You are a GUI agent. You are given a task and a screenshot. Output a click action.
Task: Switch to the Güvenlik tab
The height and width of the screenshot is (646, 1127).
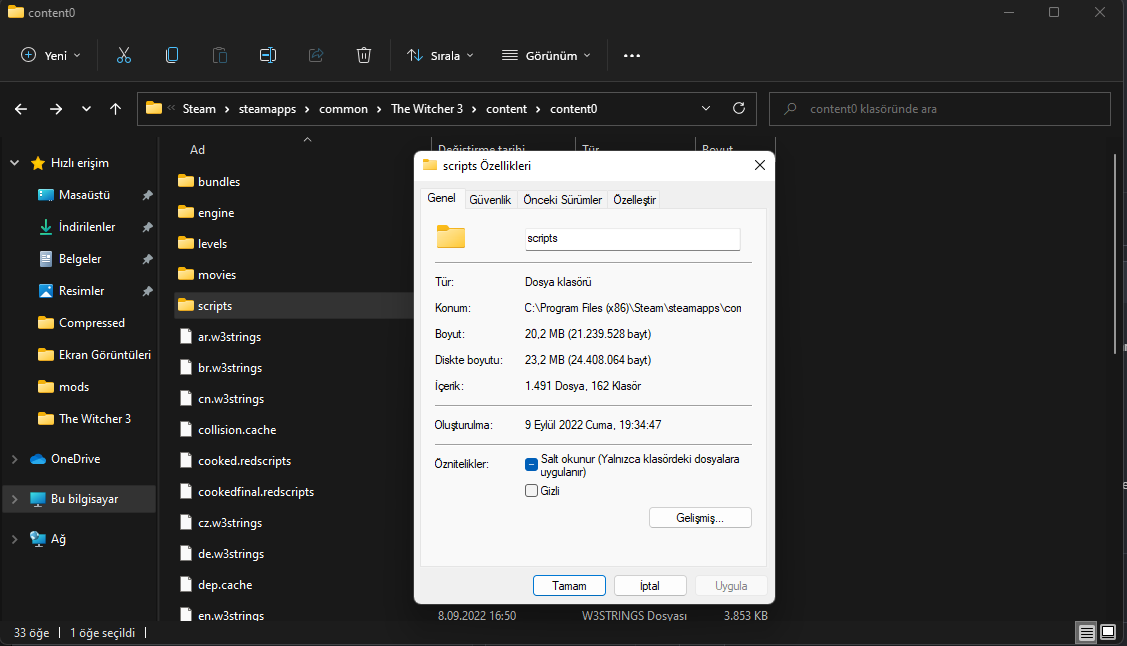490,200
